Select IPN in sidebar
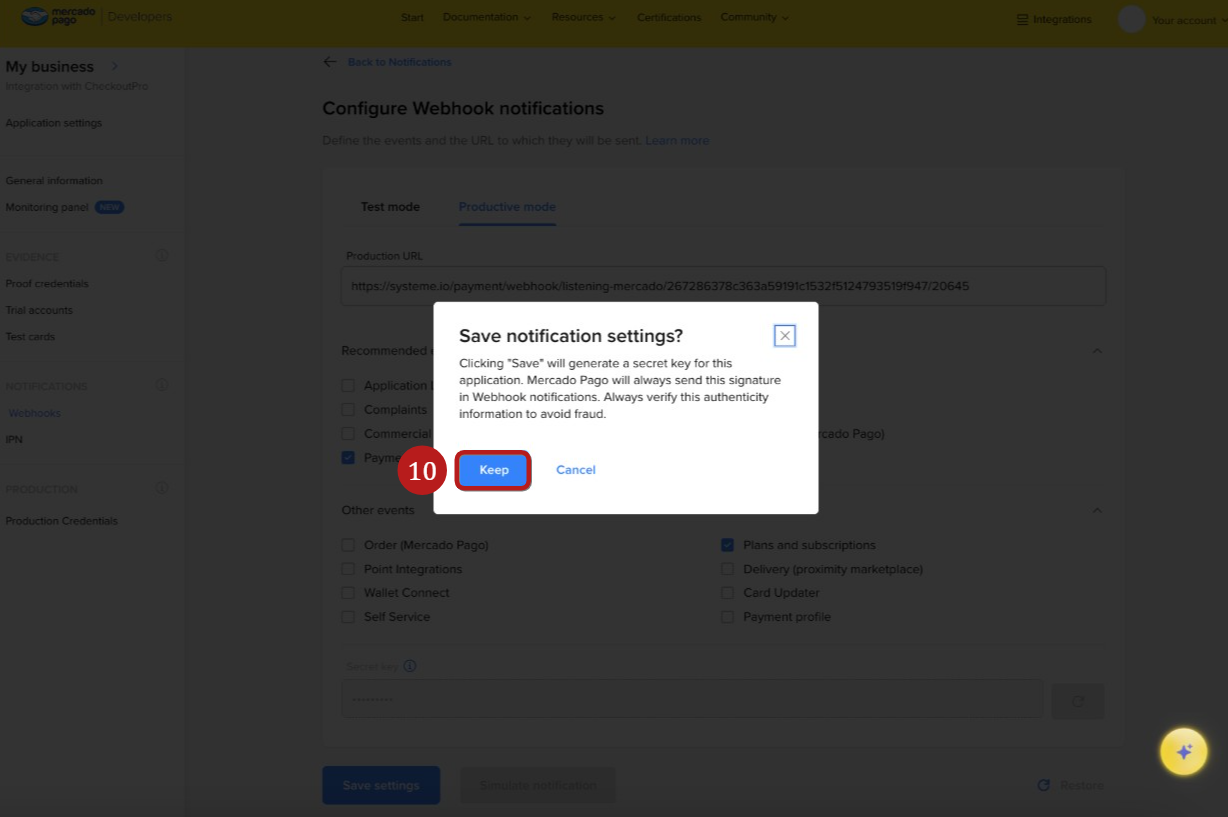The image size is (1228, 817). 14,439
